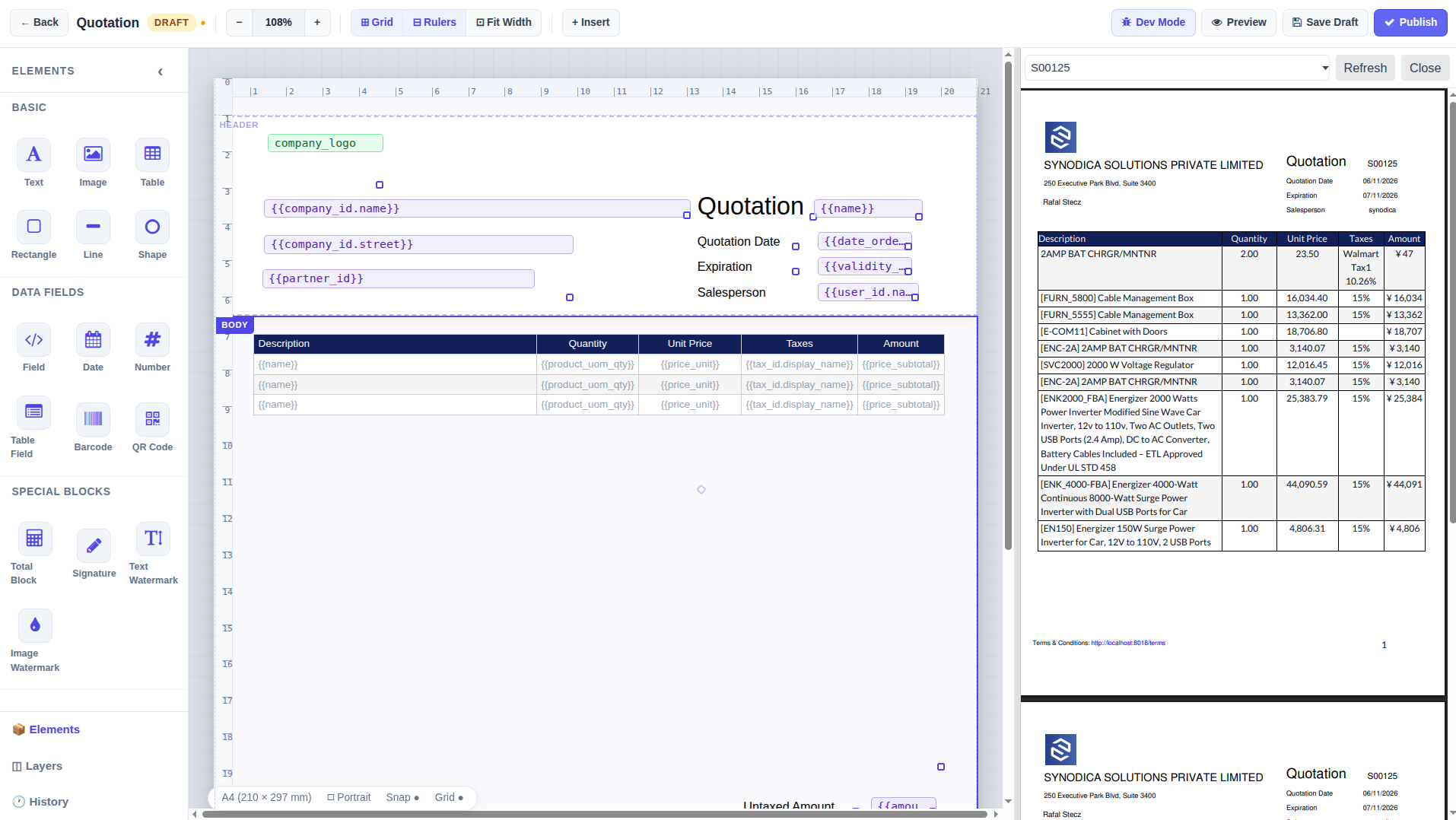
Task: Toggle Fit Width mode
Action: pos(504,23)
